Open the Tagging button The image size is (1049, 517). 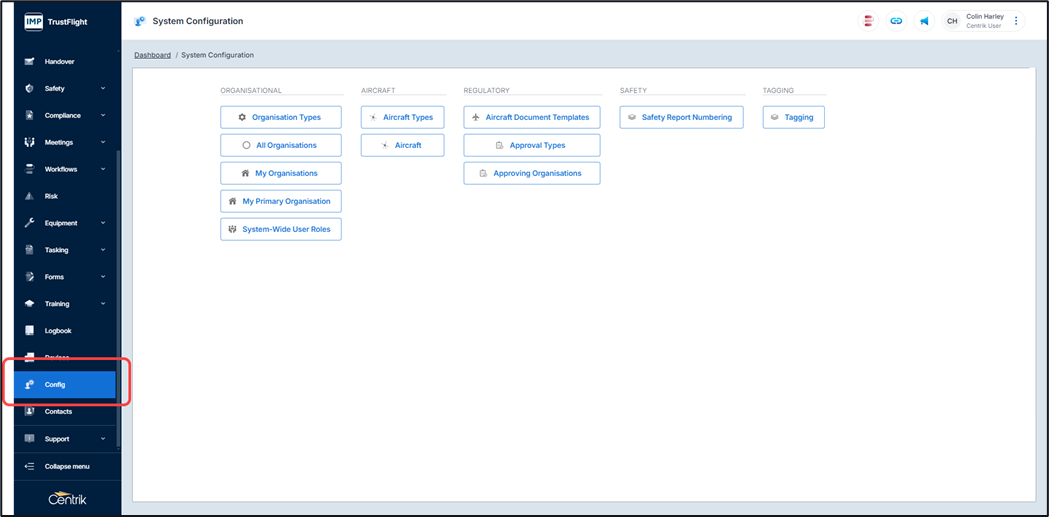(x=793, y=117)
